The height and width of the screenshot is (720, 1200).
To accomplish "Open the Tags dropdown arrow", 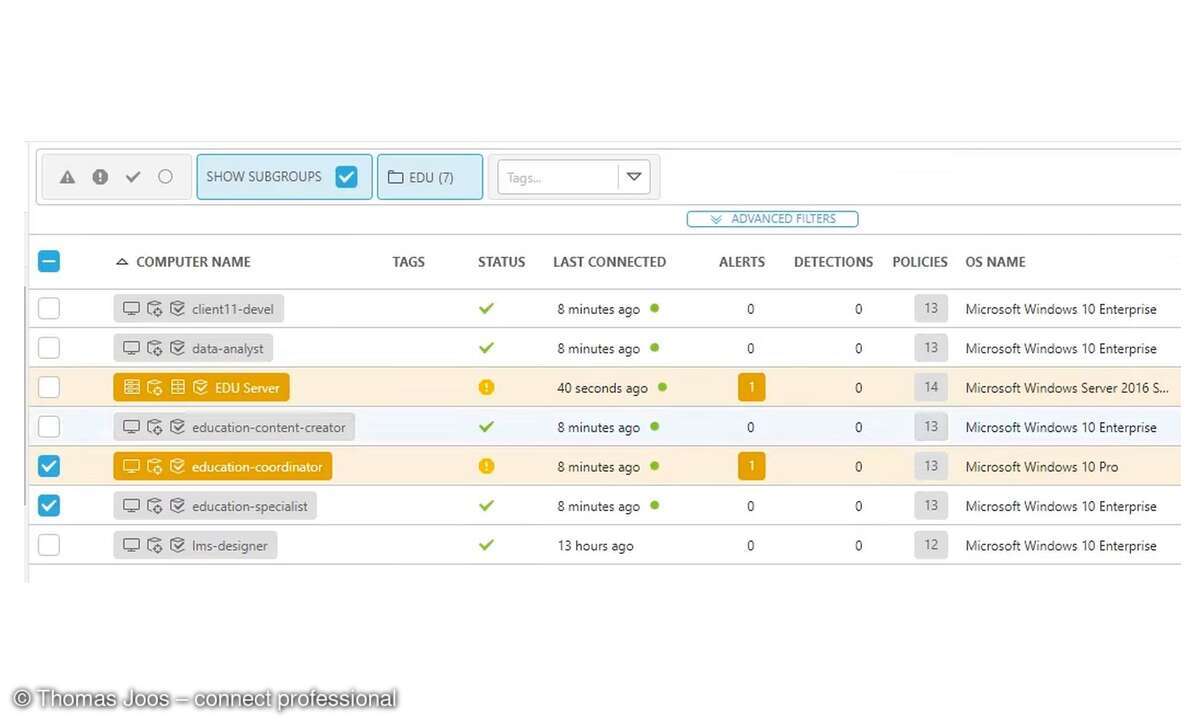I will [634, 176].
